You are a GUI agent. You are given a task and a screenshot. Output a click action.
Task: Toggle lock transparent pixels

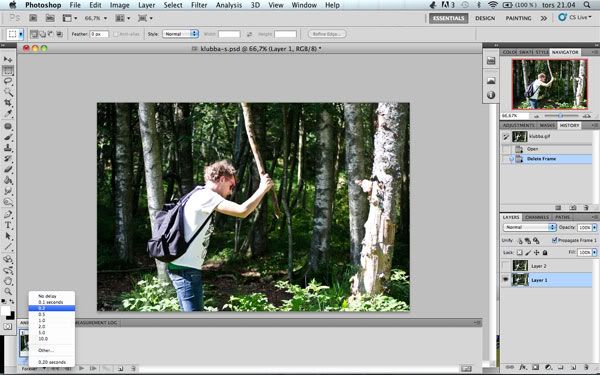(x=520, y=253)
